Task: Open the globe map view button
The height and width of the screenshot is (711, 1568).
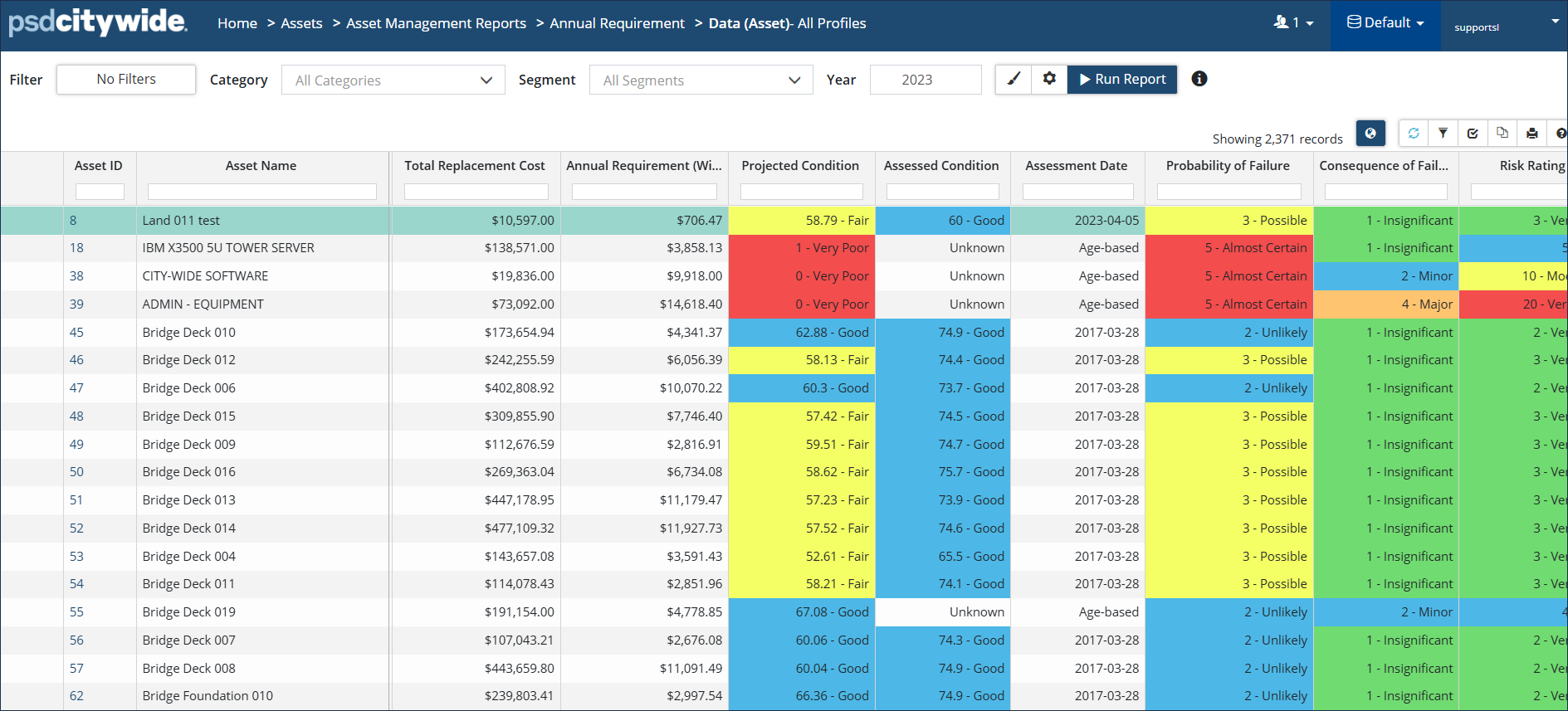Action: tap(1370, 133)
